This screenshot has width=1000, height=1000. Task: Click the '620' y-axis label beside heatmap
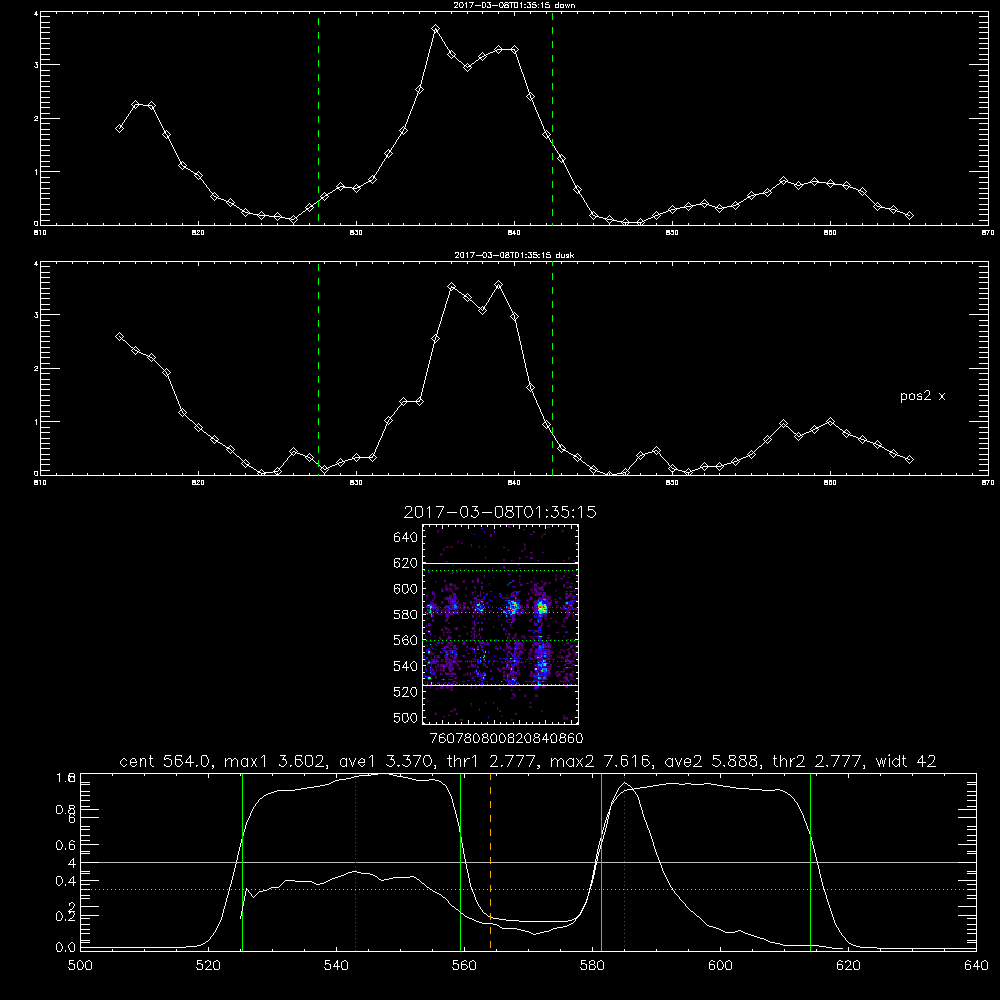click(405, 563)
